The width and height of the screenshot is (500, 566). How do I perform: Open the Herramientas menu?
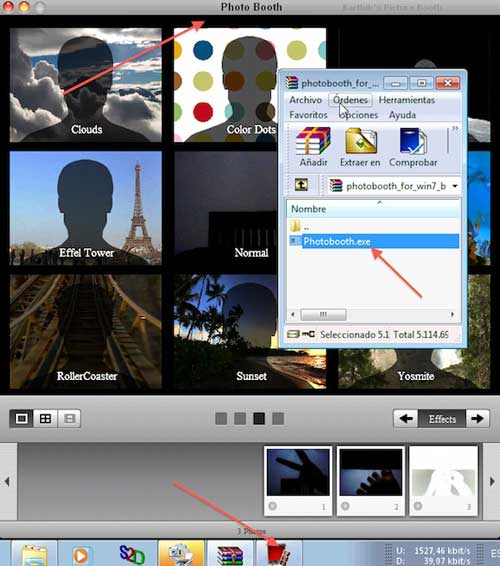(406, 100)
